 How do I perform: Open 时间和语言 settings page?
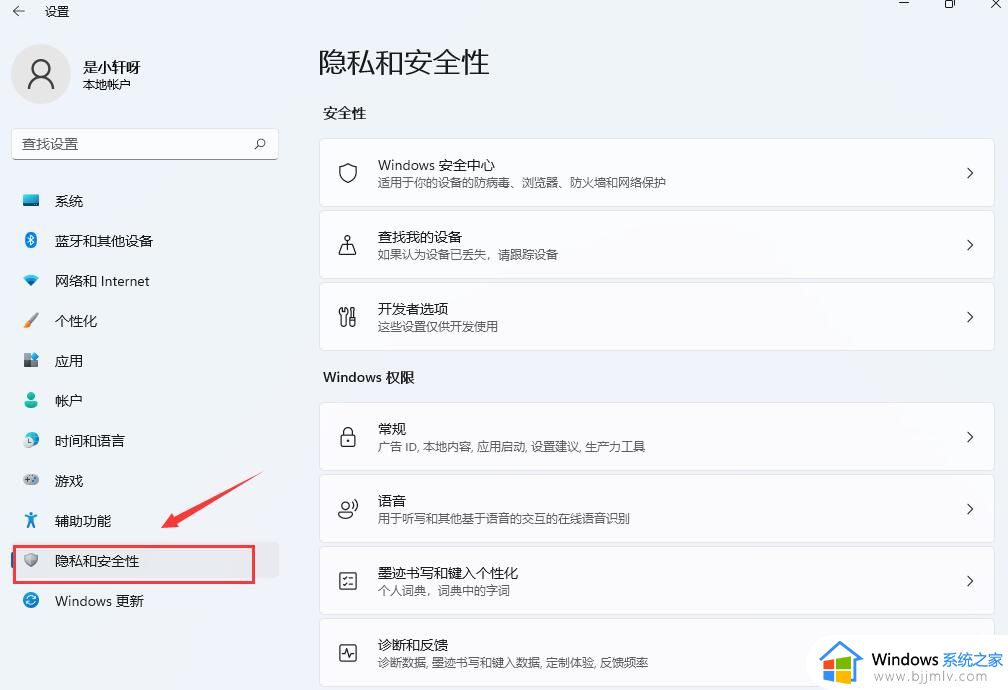(145, 440)
